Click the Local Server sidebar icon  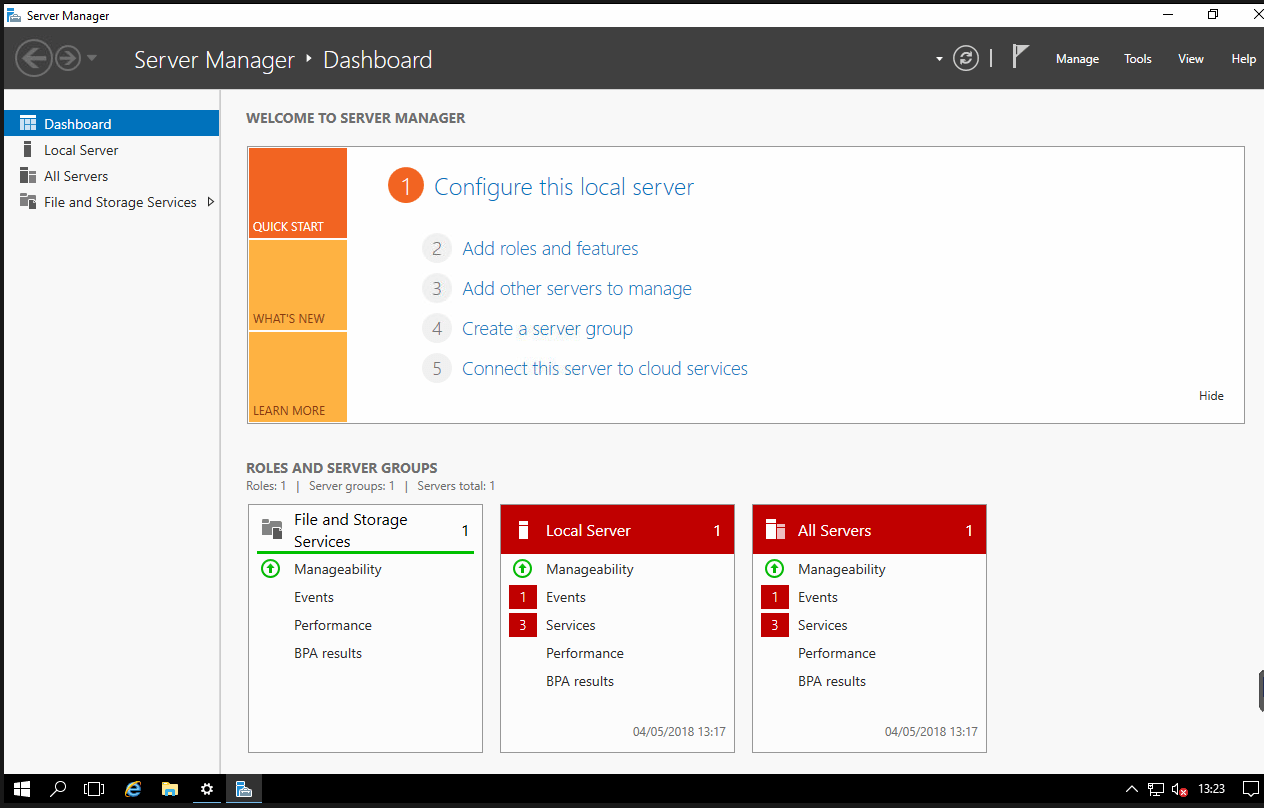[28, 150]
